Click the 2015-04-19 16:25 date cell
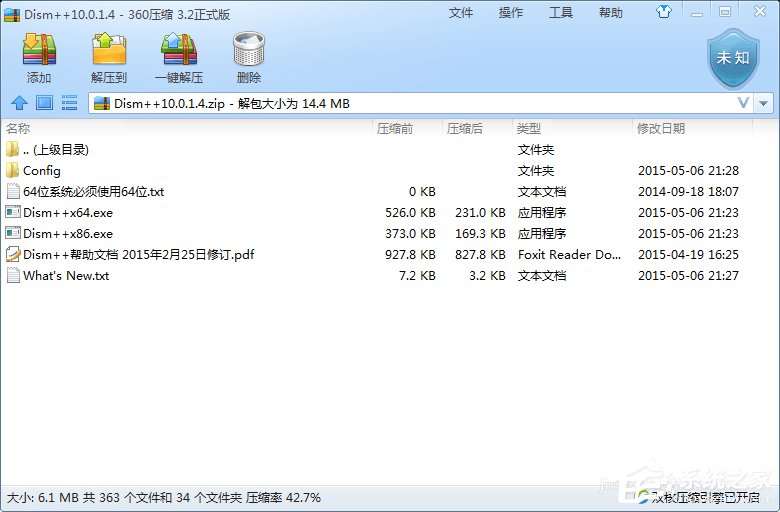 pyautogui.click(x=688, y=254)
